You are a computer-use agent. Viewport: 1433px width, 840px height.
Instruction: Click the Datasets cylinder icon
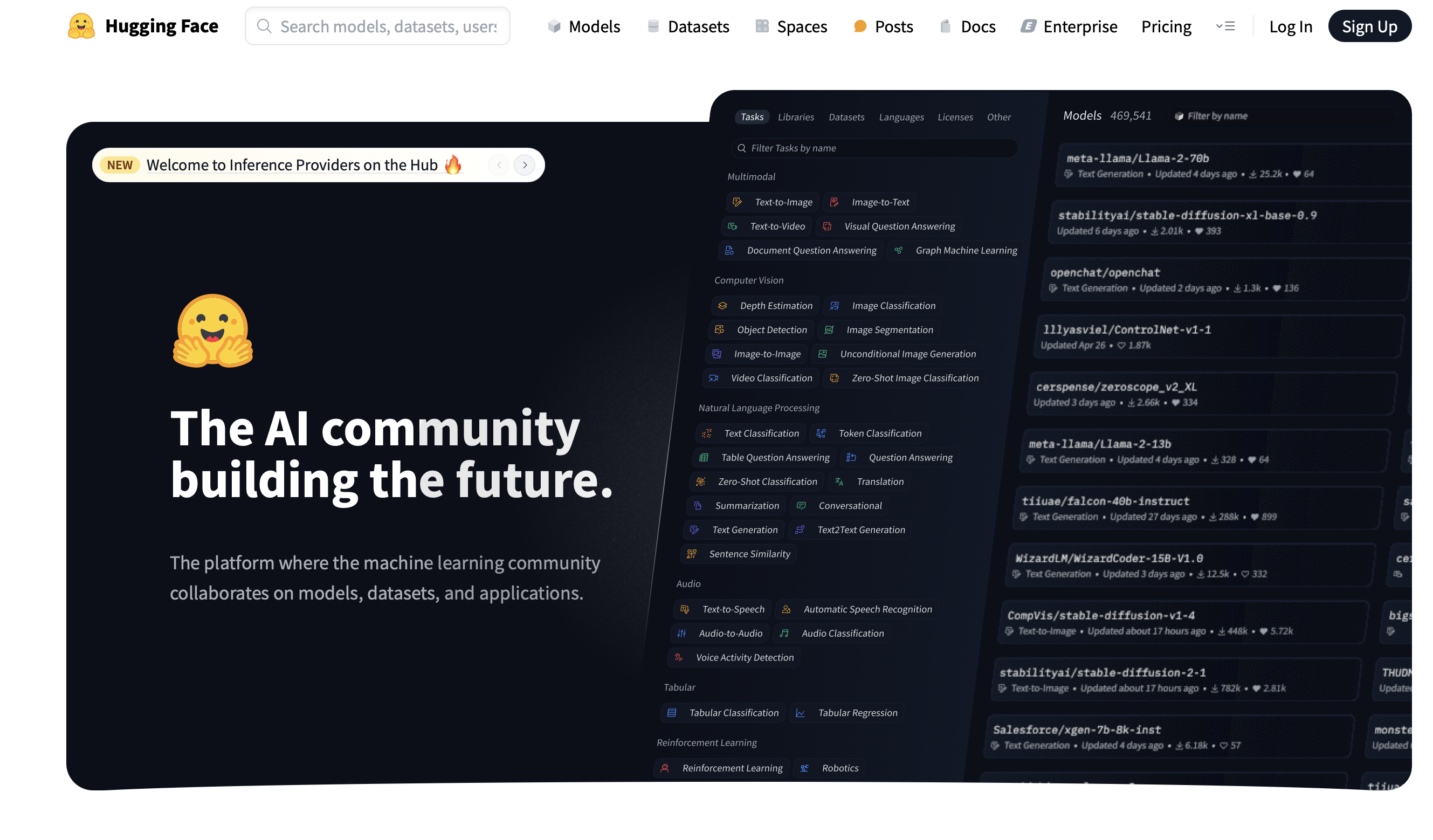pyautogui.click(x=653, y=26)
